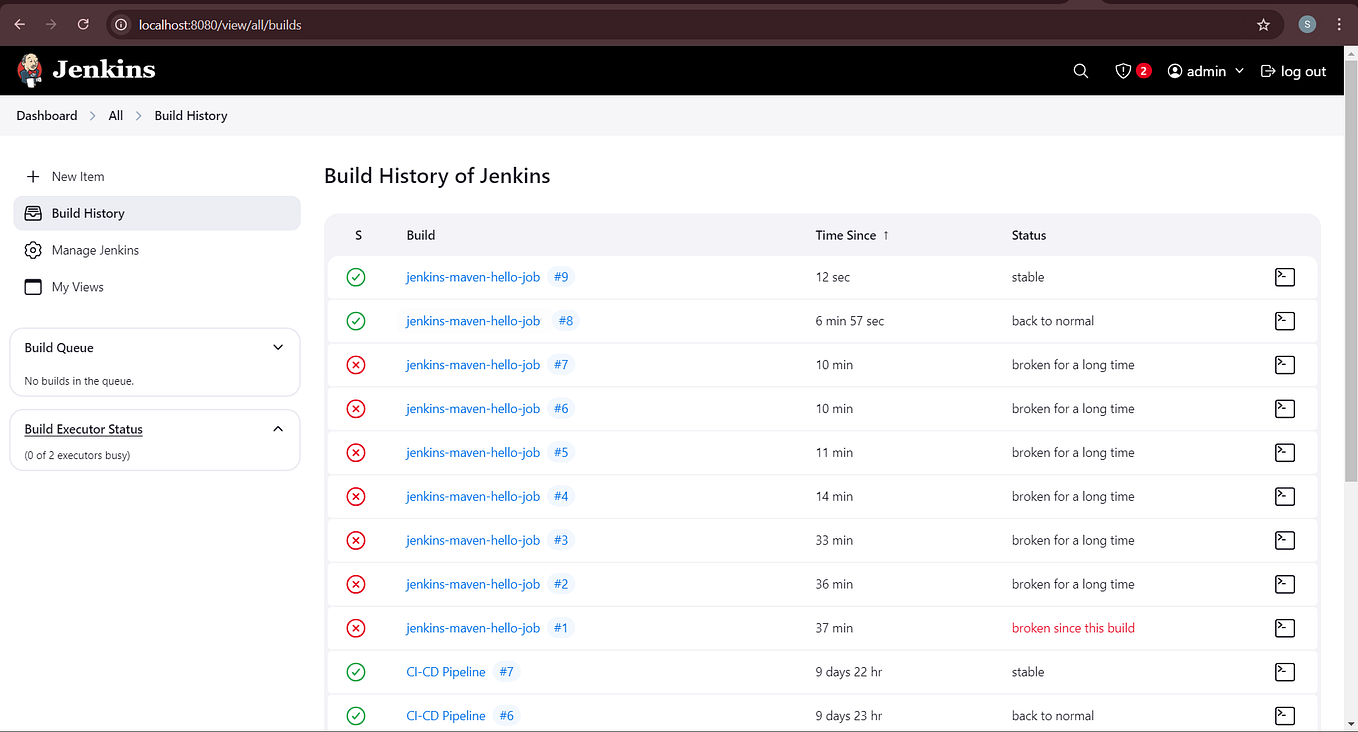Expand the Build Queue panel
The image size is (1358, 732).
[278, 347]
